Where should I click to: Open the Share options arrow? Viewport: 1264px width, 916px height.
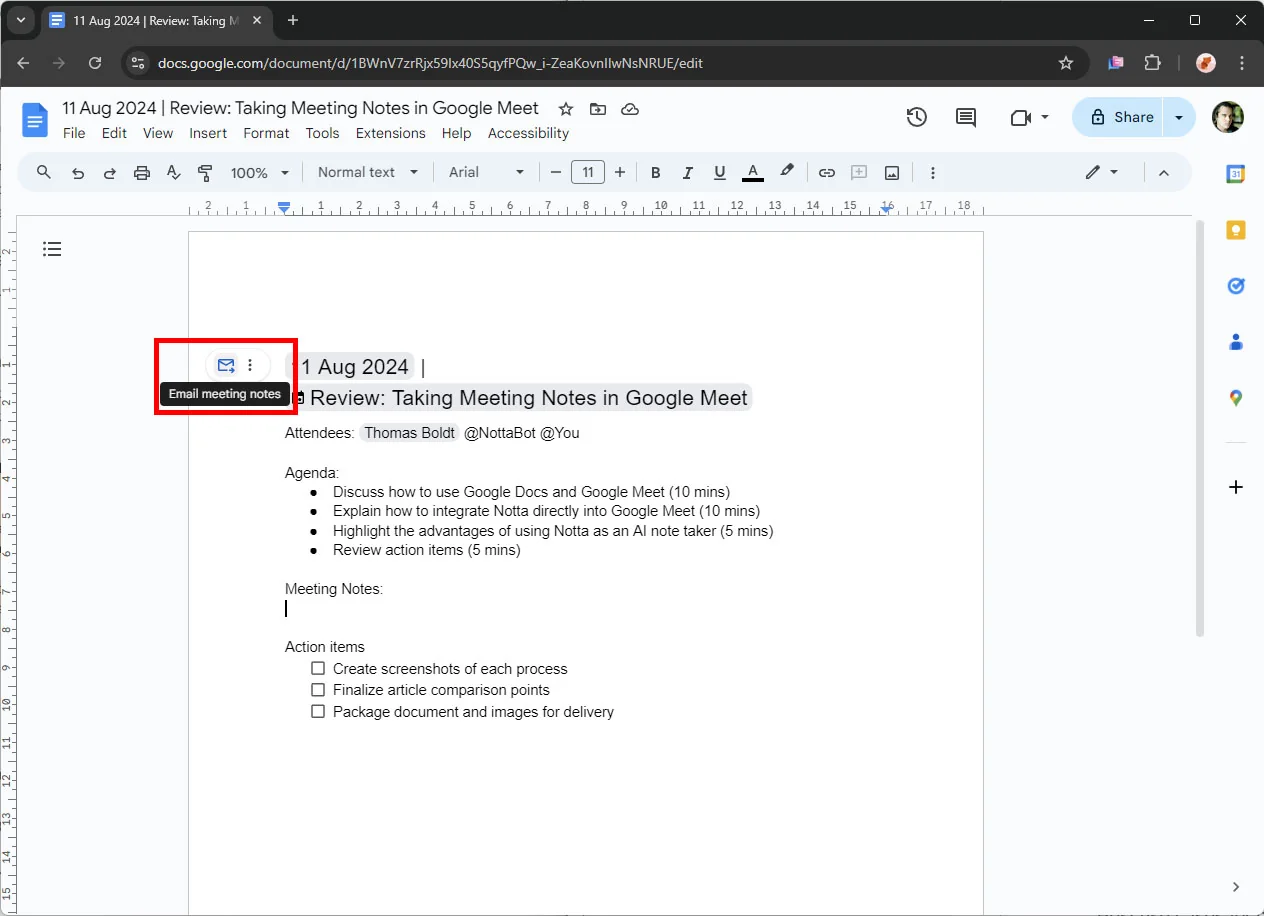(1179, 117)
